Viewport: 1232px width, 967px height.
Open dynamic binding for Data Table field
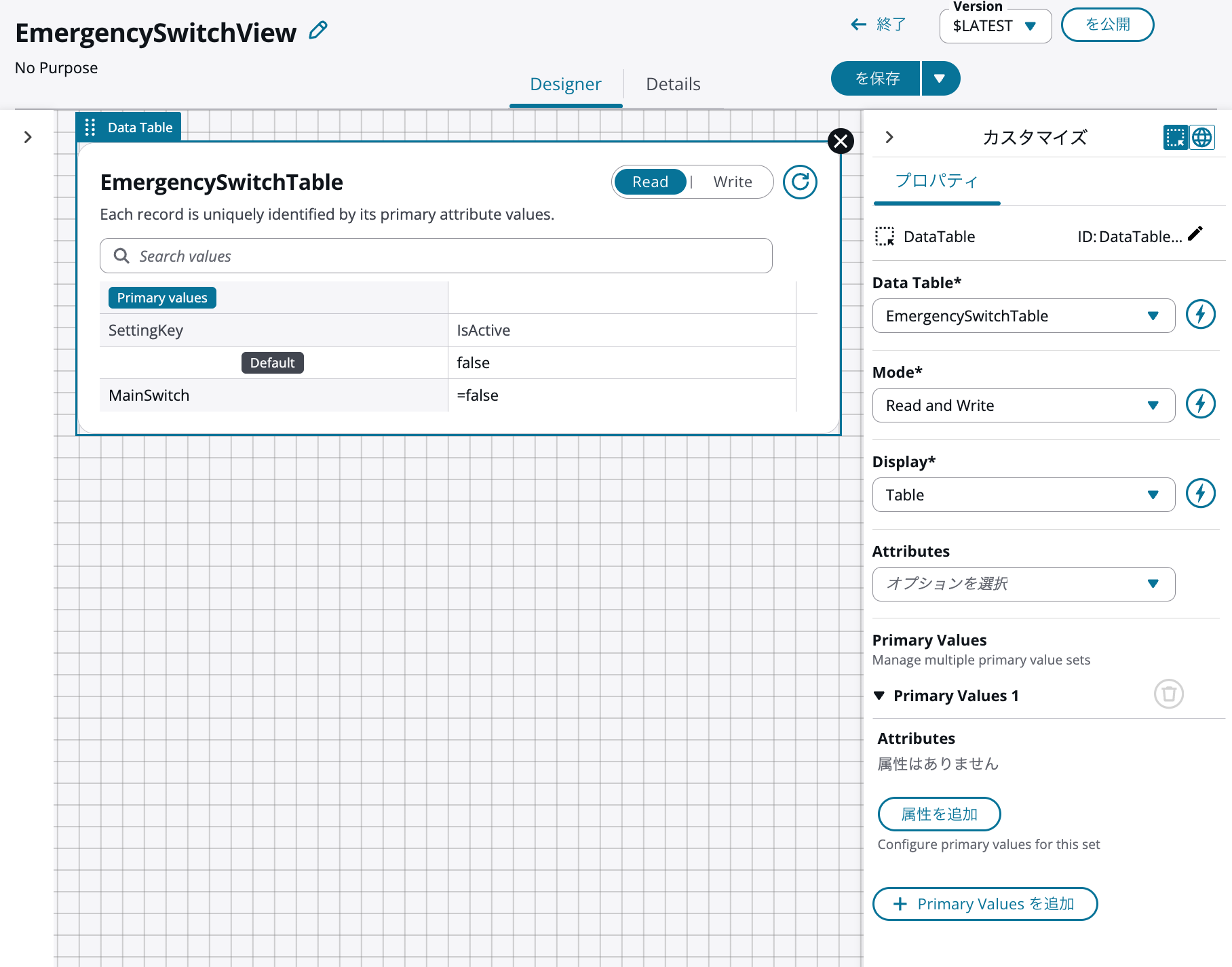tap(1200, 315)
